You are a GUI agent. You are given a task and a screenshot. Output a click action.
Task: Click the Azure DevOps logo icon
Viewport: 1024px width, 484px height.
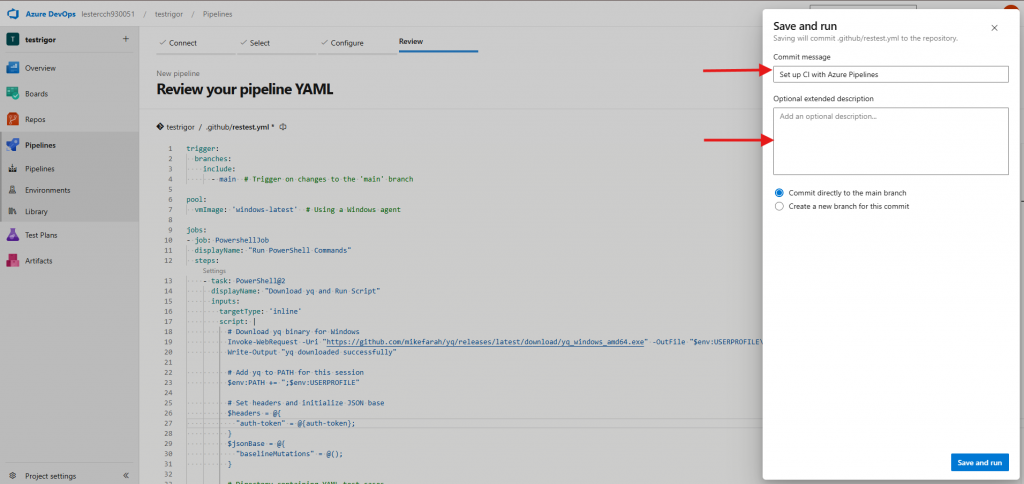[11, 14]
